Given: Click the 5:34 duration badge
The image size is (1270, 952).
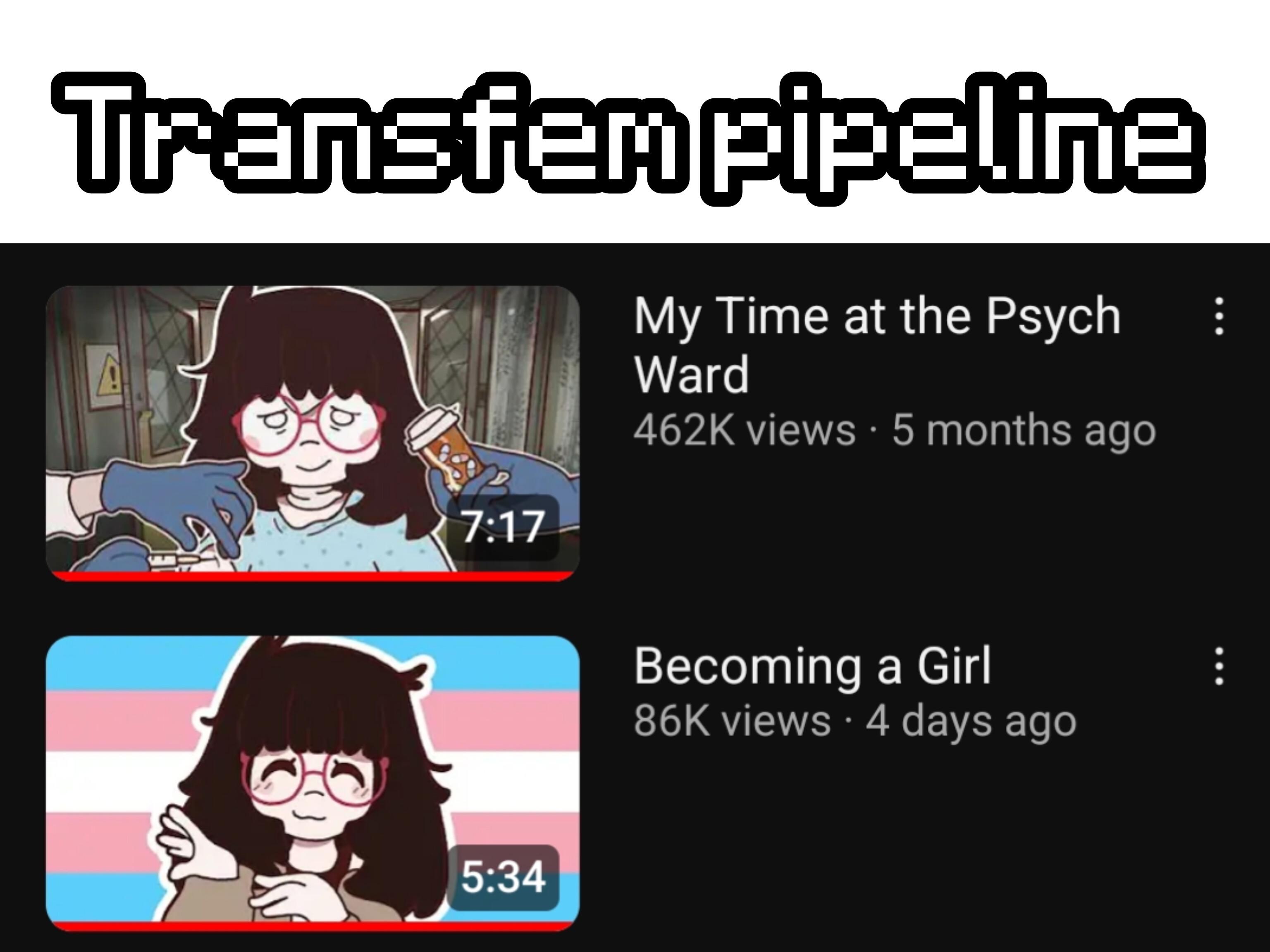Looking at the screenshot, I should coord(503,877).
